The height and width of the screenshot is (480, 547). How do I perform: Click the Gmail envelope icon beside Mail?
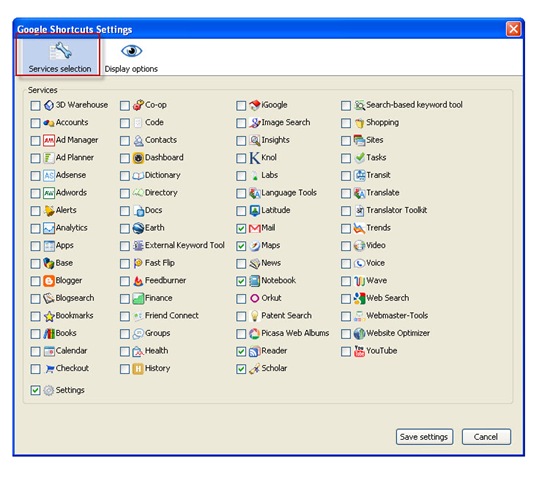(255, 228)
